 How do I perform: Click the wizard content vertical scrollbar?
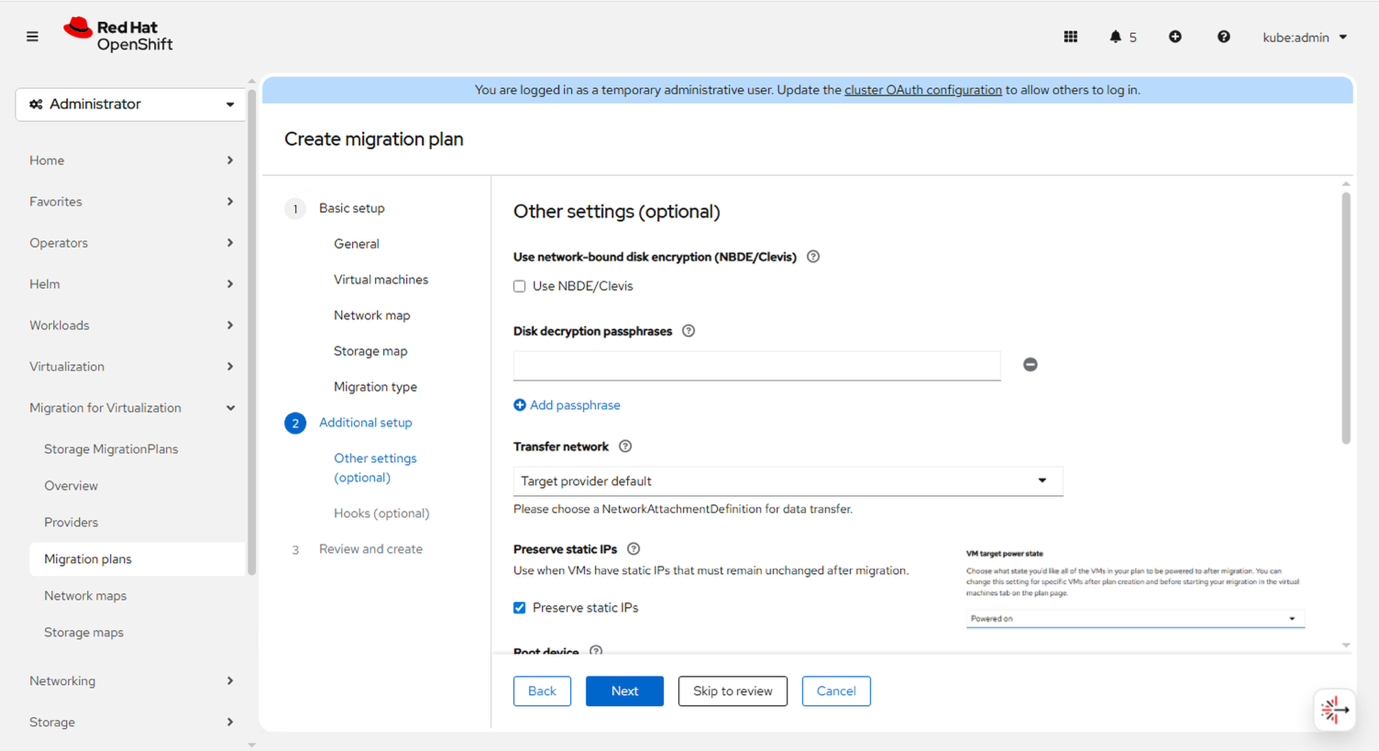tap(1346, 318)
